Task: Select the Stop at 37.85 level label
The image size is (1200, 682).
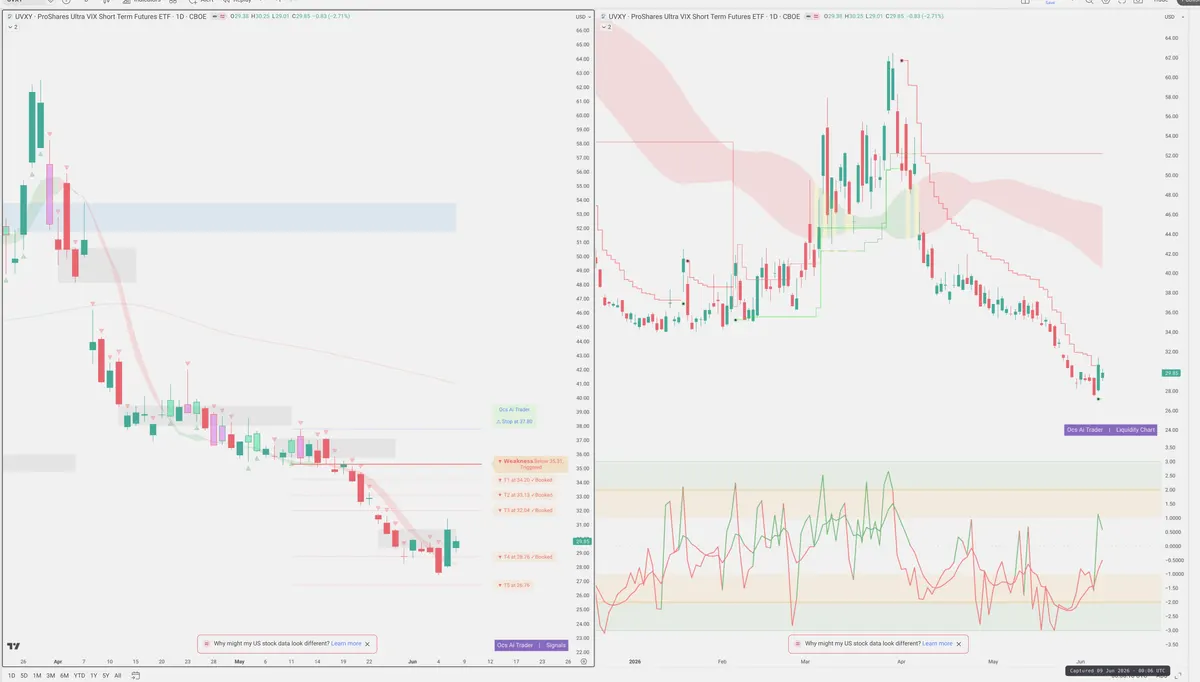Action: pyautogui.click(x=514, y=422)
